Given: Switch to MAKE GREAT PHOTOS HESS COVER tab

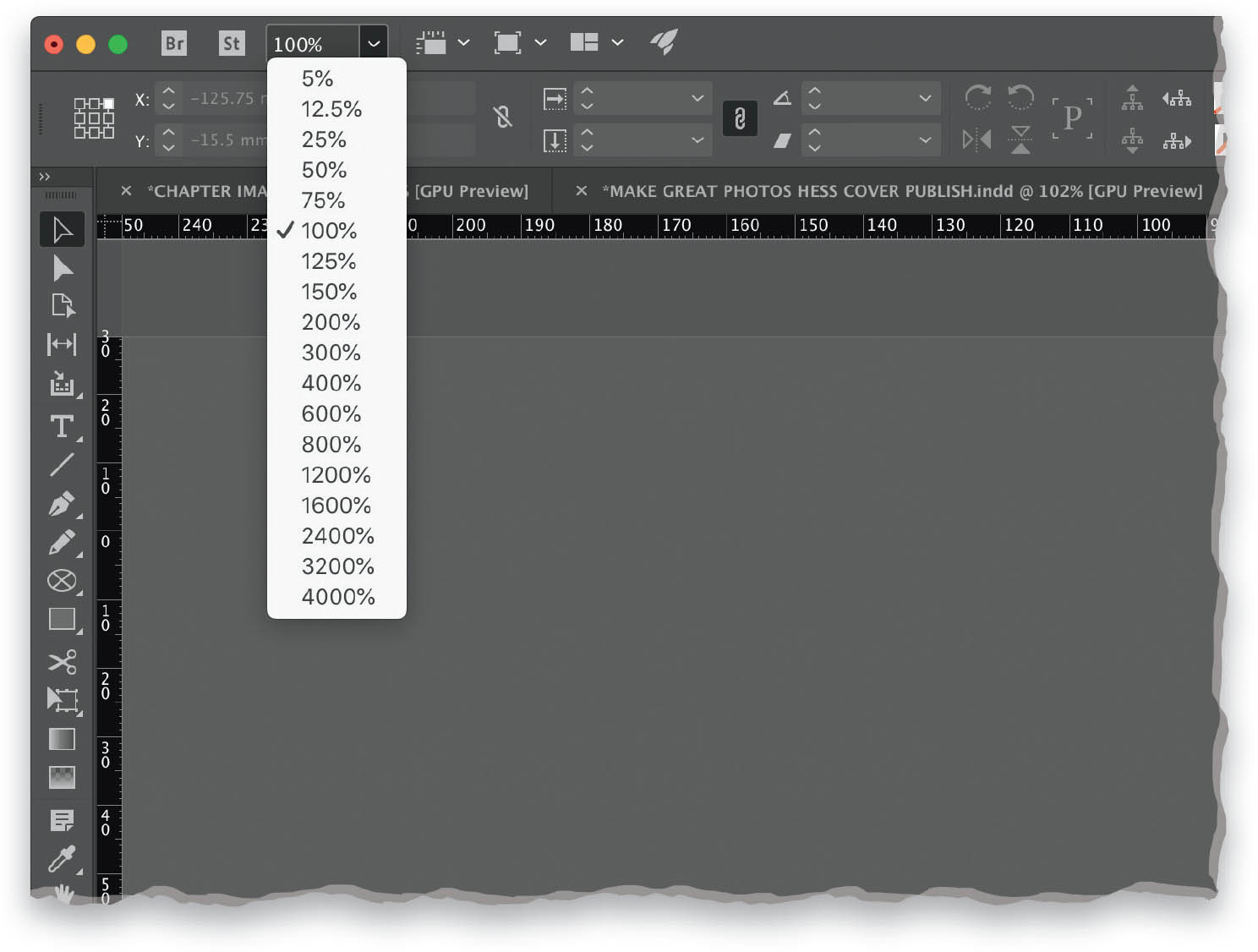Looking at the screenshot, I should tap(902, 191).
